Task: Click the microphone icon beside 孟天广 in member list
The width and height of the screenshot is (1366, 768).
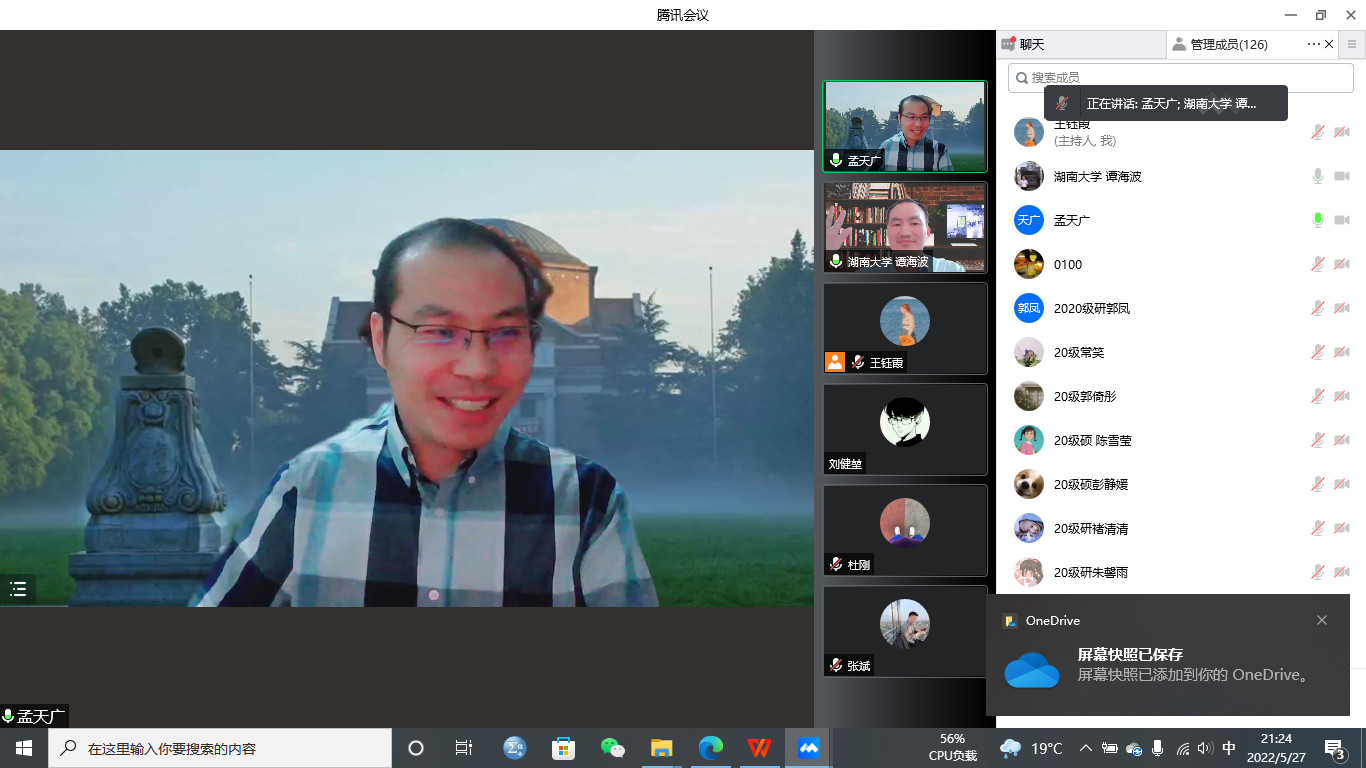Action: (x=1318, y=220)
